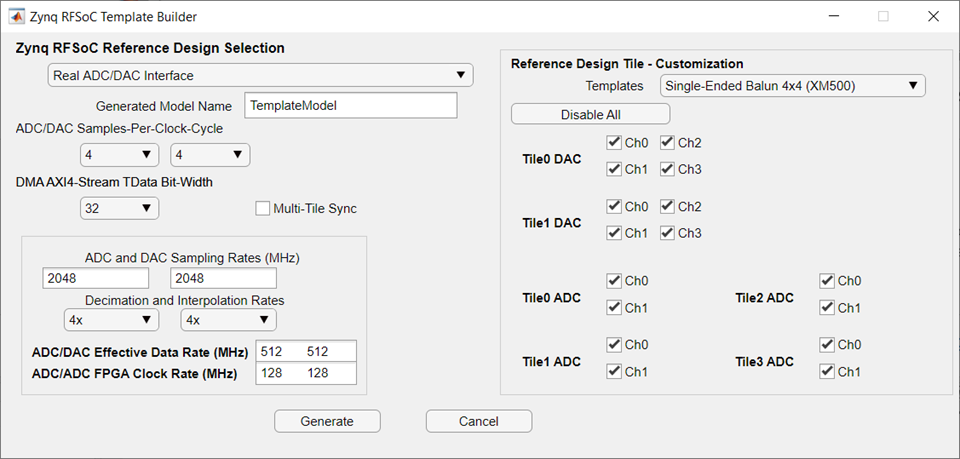
Task: Toggle Ch1 checkbox for Tile2 ADC
Action: coord(827,308)
